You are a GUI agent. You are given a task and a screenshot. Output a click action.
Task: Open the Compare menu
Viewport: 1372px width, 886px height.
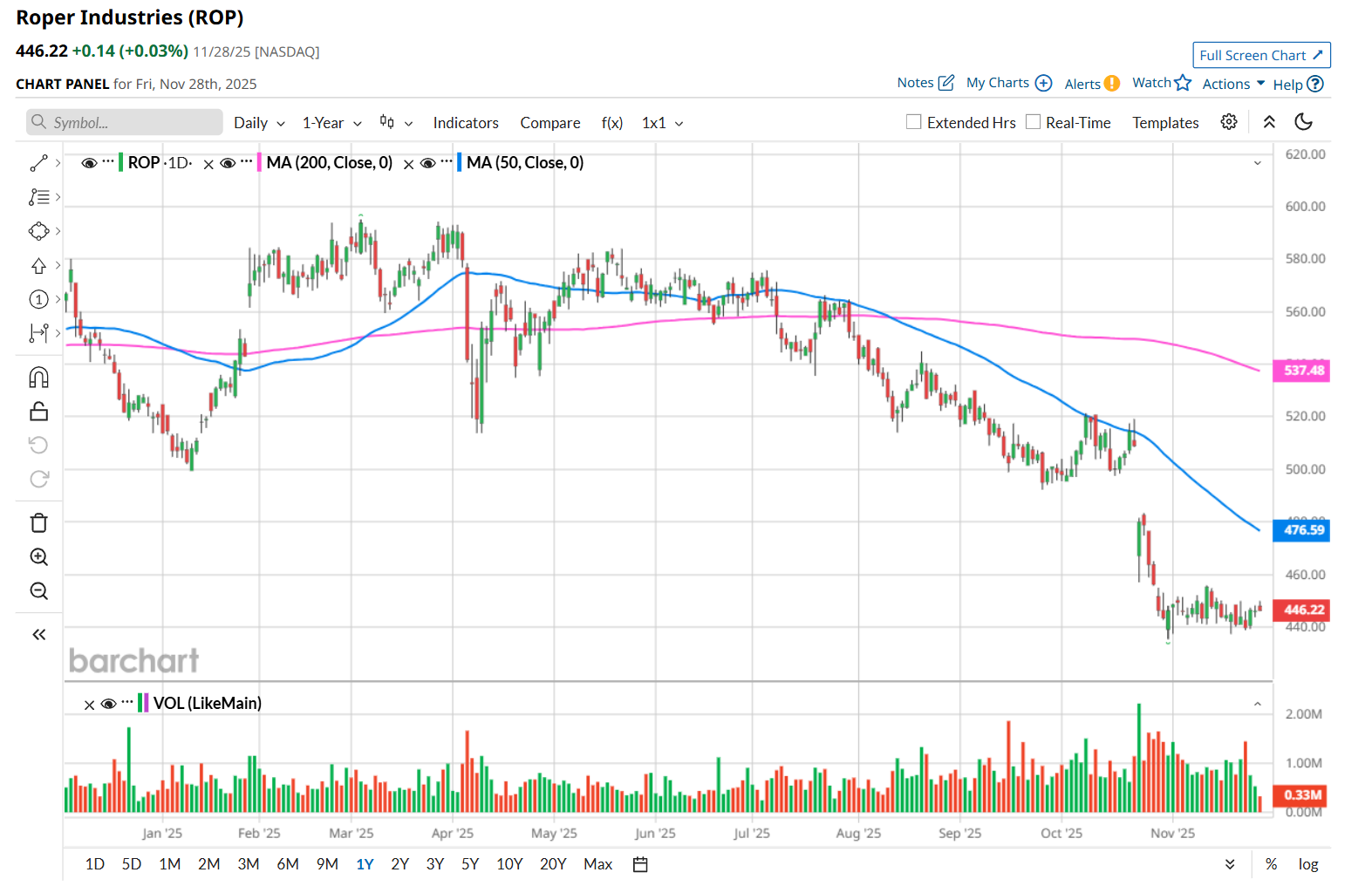click(550, 123)
